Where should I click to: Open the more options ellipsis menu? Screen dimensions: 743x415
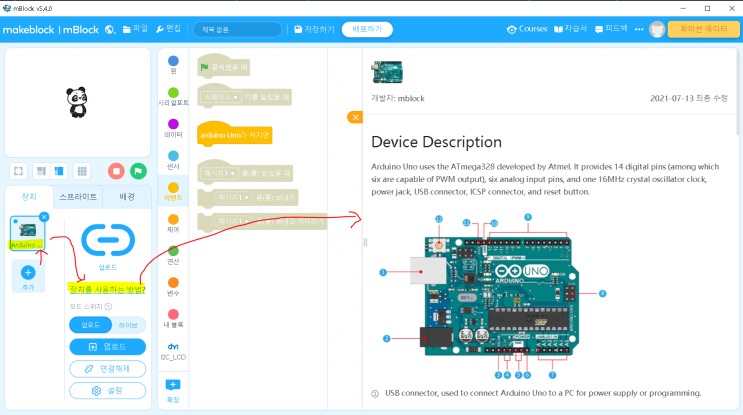639,29
